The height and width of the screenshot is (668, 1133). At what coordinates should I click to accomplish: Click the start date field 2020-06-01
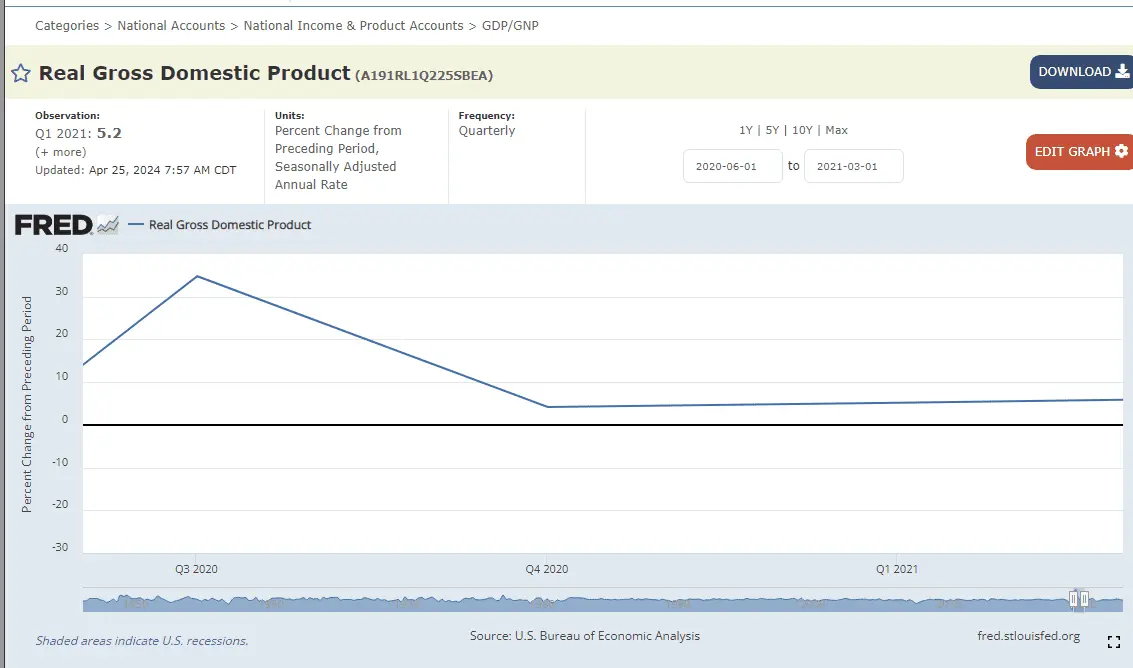pyautogui.click(x=732, y=166)
